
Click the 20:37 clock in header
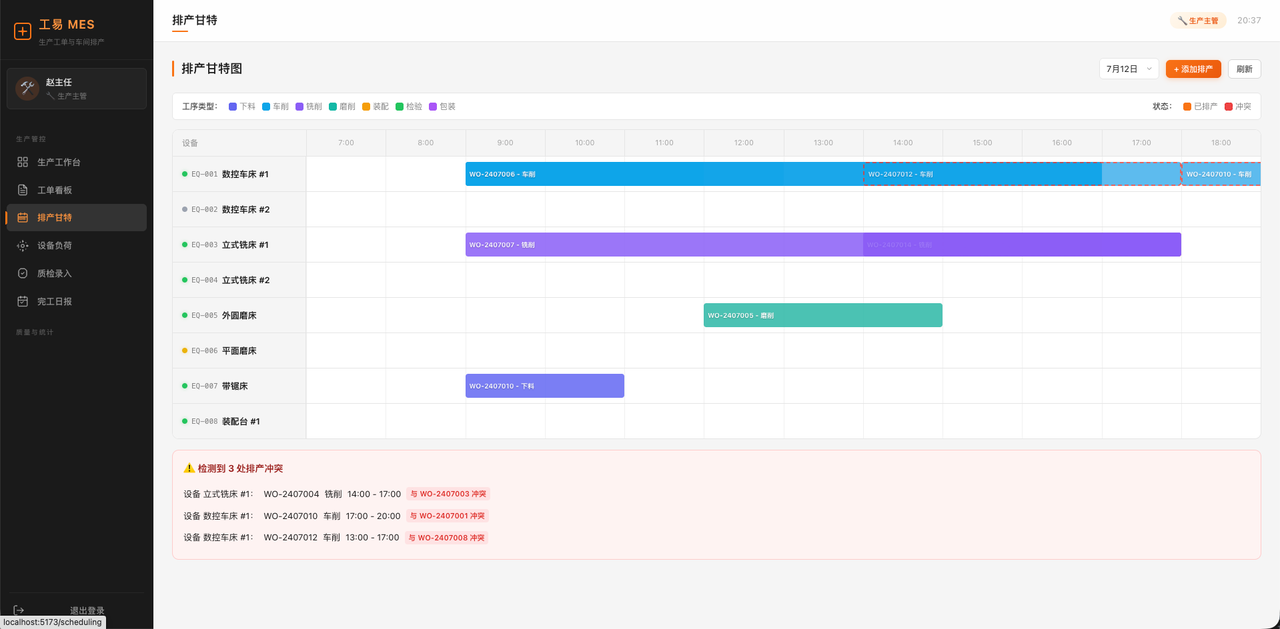[1249, 20]
